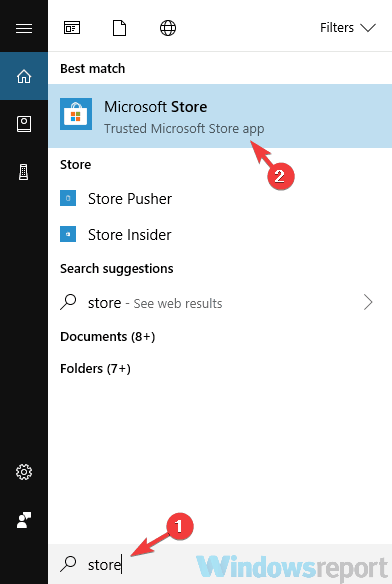This screenshot has width=392, height=584.
Task: Expand the Folders (7+) category
Action: click(95, 369)
